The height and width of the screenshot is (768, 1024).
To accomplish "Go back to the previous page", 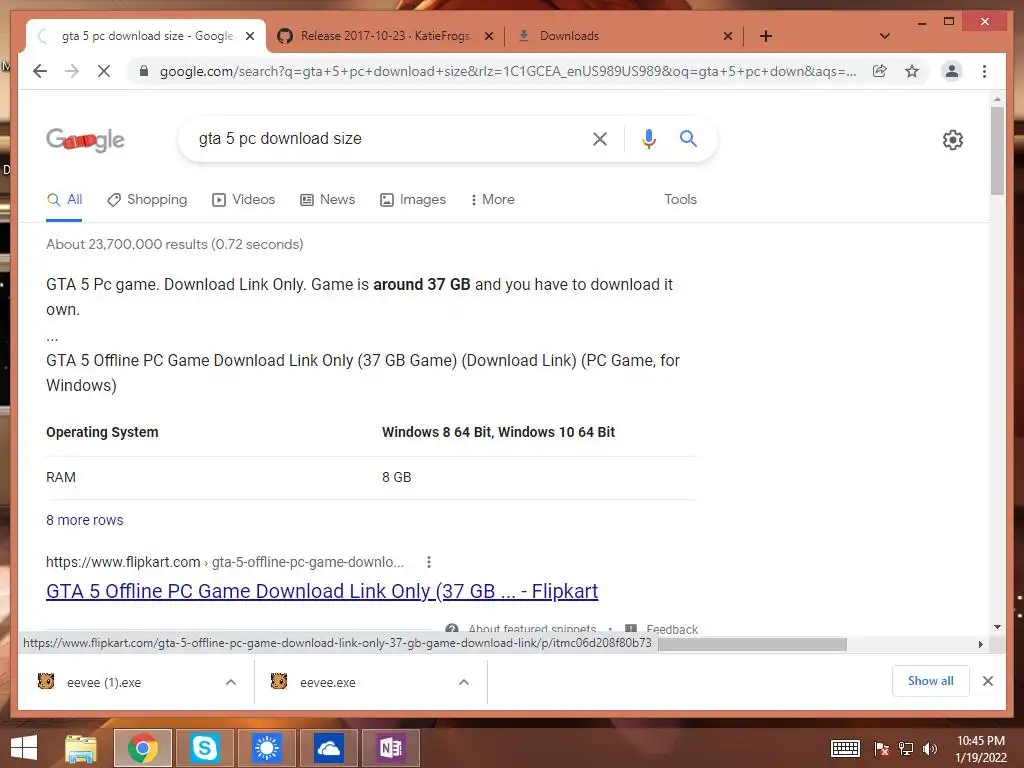I will [40, 71].
